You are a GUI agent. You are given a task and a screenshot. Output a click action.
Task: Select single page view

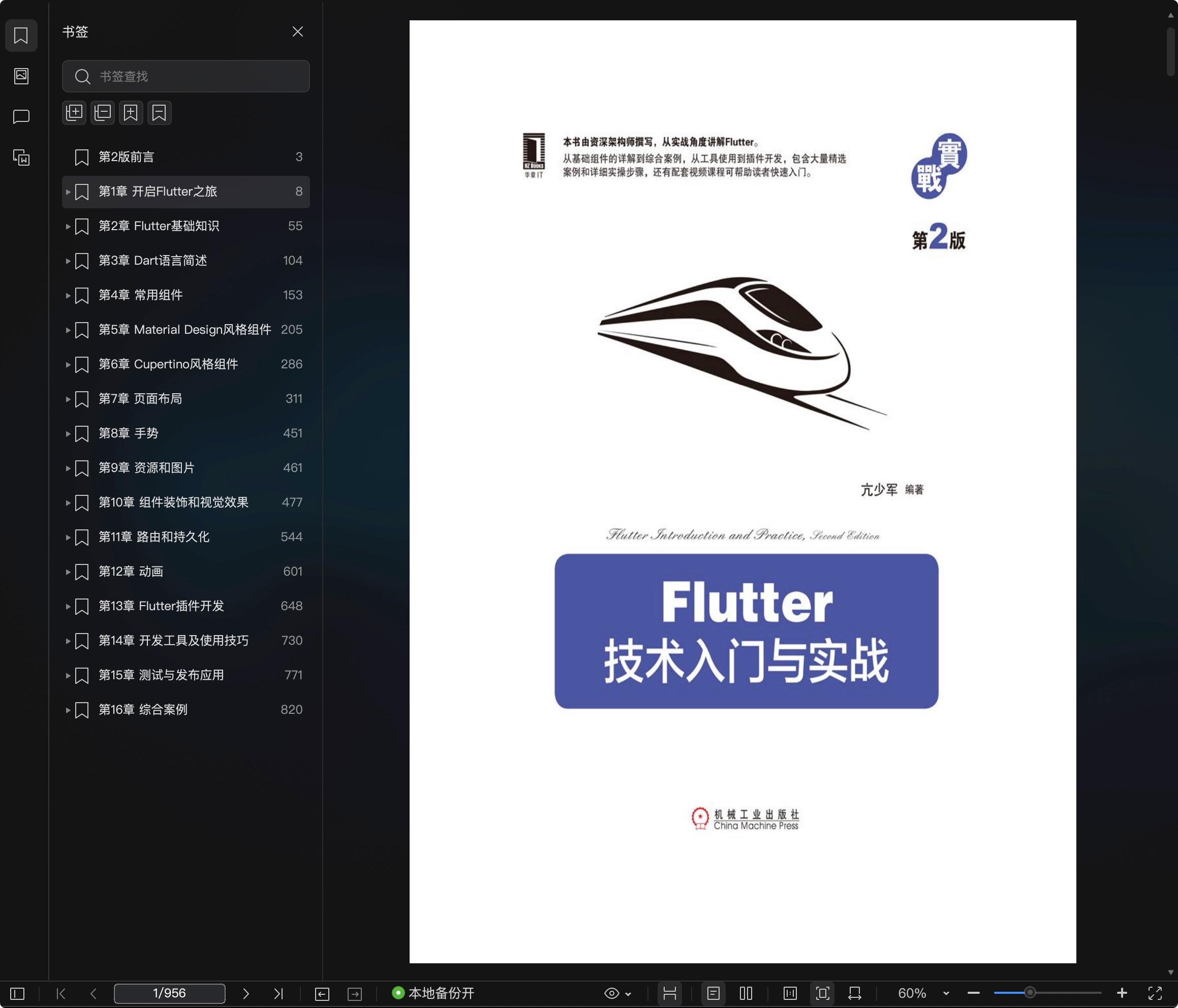(714, 993)
